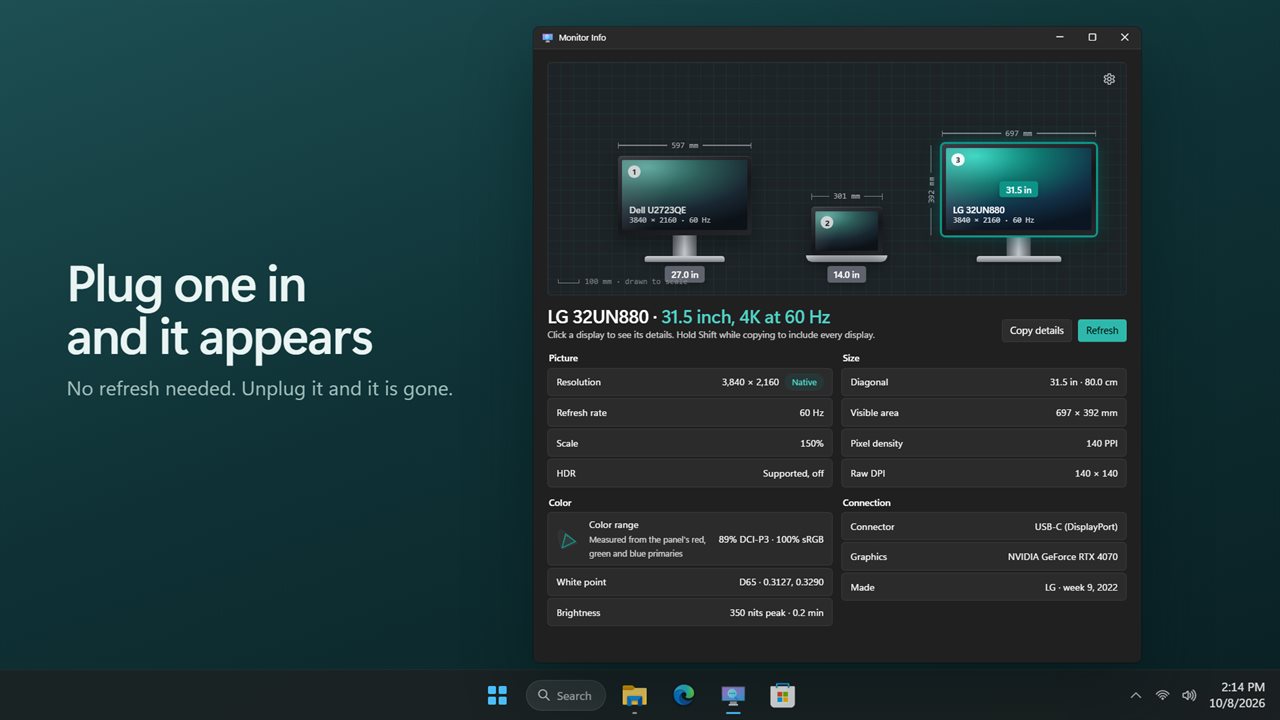This screenshot has height=720, width=1280.
Task: Click the "Refresh rate" row
Action: tap(690, 413)
